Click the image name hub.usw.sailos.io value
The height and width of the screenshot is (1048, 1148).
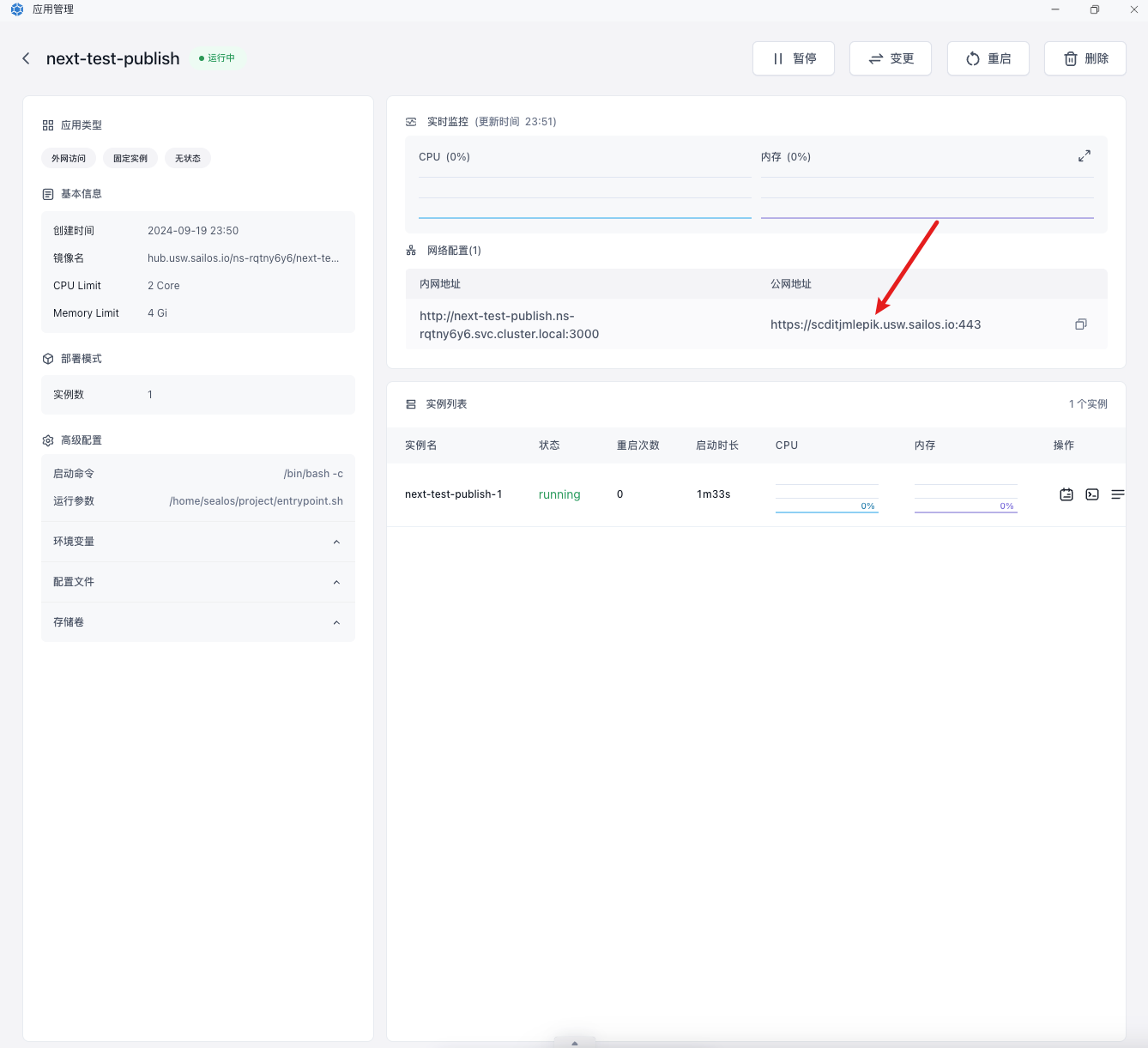(244, 258)
